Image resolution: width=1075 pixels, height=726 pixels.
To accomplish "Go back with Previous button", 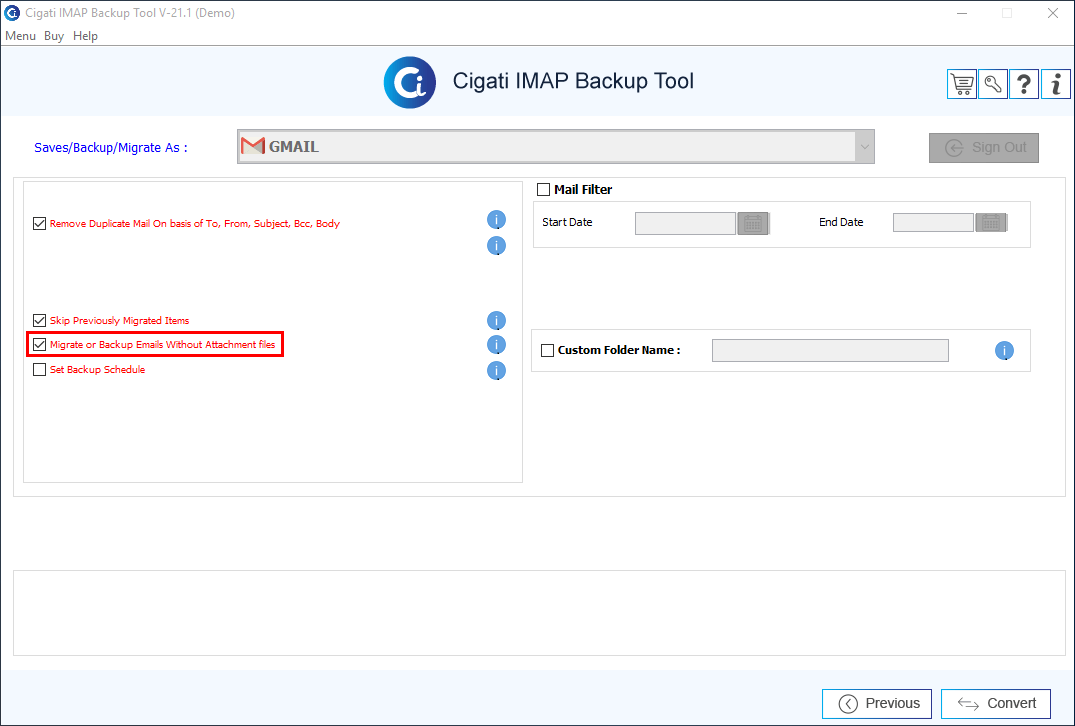I will pos(877,703).
